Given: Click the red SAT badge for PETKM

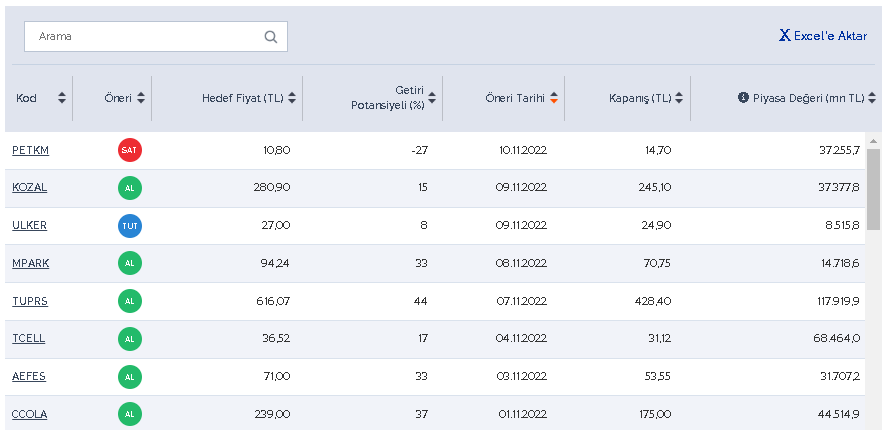Looking at the screenshot, I should (129, 150).
